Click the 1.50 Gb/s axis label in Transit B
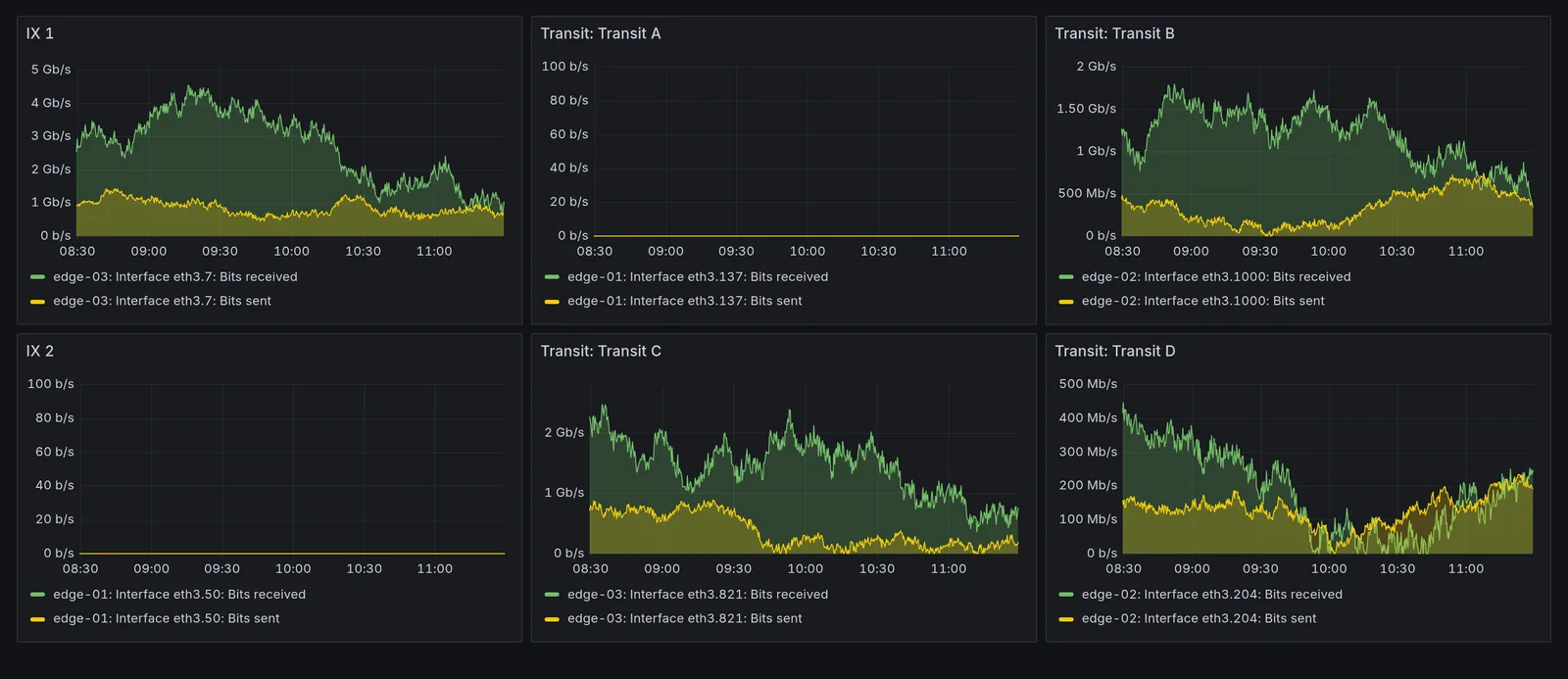Image resolution: width=1568 pixels, height=679 pixels. 1086,109
